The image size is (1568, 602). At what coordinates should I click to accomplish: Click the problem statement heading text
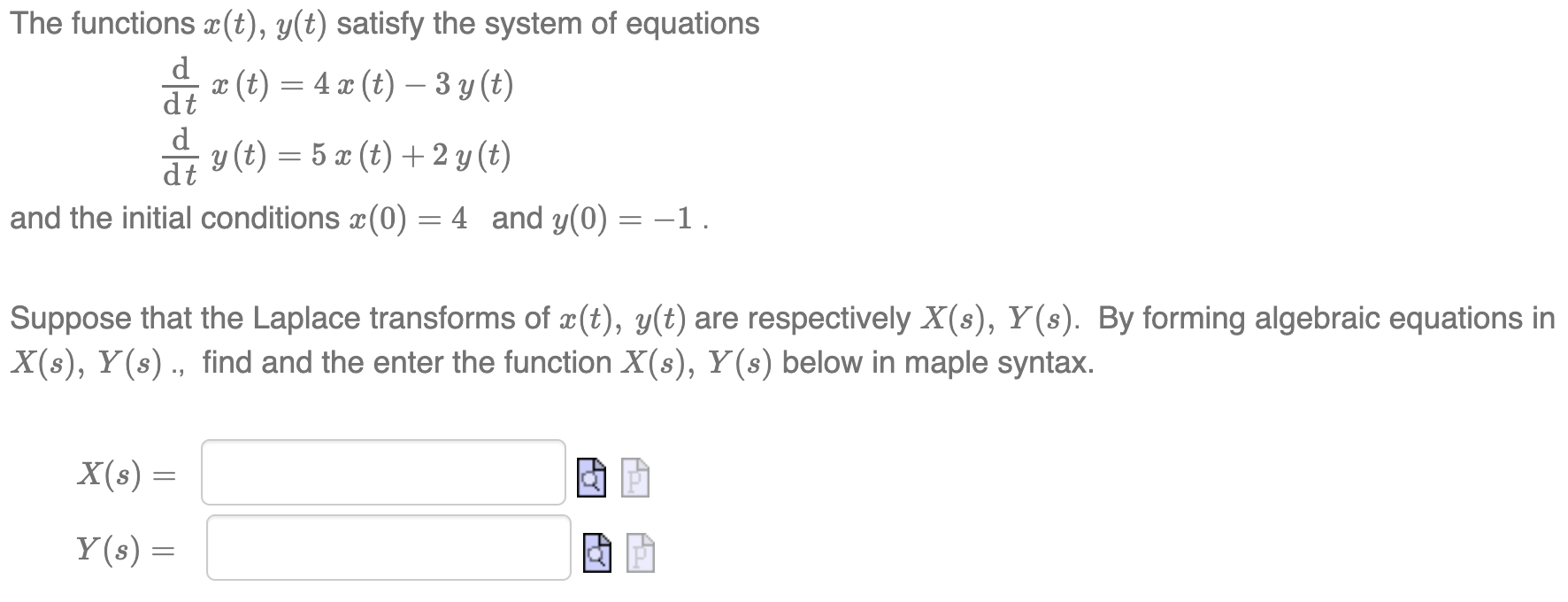[380, 22]
